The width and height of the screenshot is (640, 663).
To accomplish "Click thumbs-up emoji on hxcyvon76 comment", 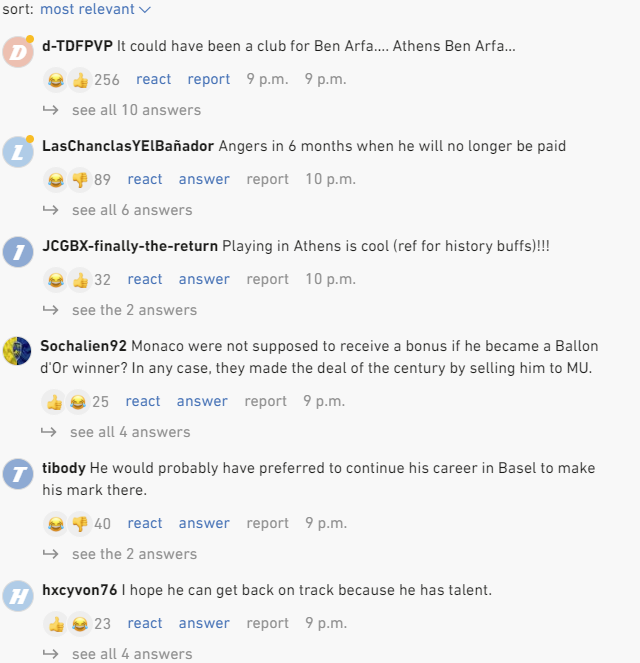I will click(x=56, y=624).
